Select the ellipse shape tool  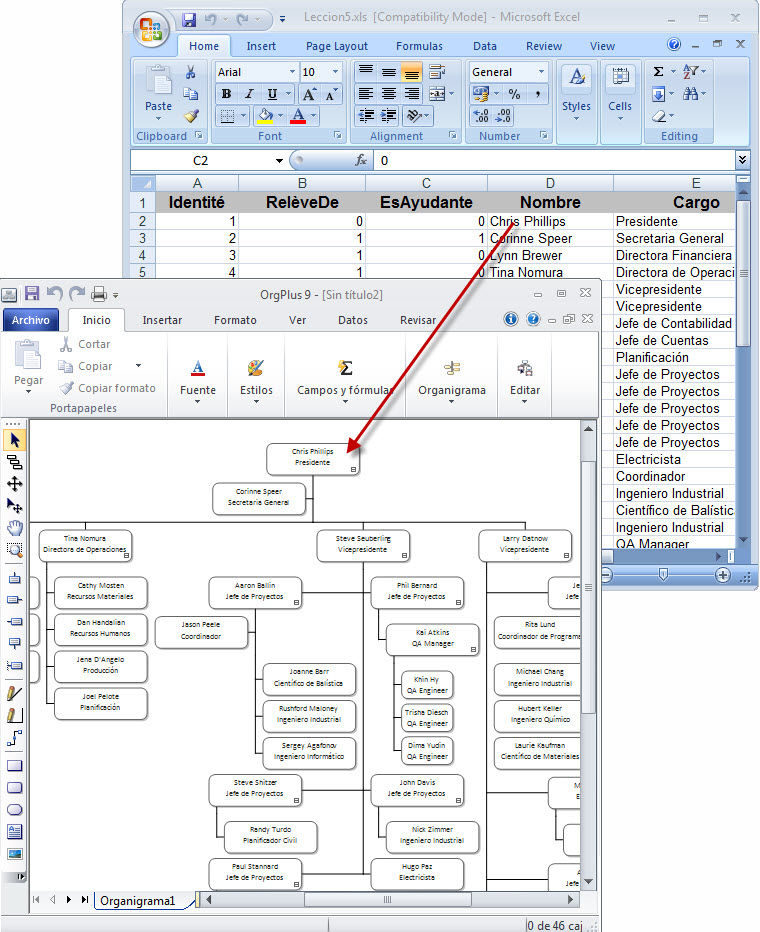click(x=14, y=809)
